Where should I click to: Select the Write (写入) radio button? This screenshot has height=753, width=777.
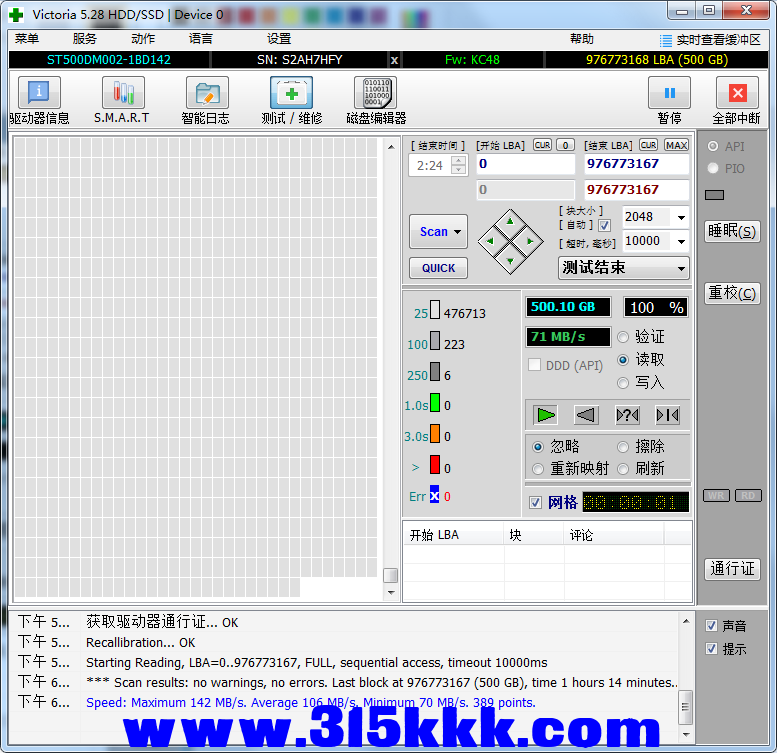point(623,383)
